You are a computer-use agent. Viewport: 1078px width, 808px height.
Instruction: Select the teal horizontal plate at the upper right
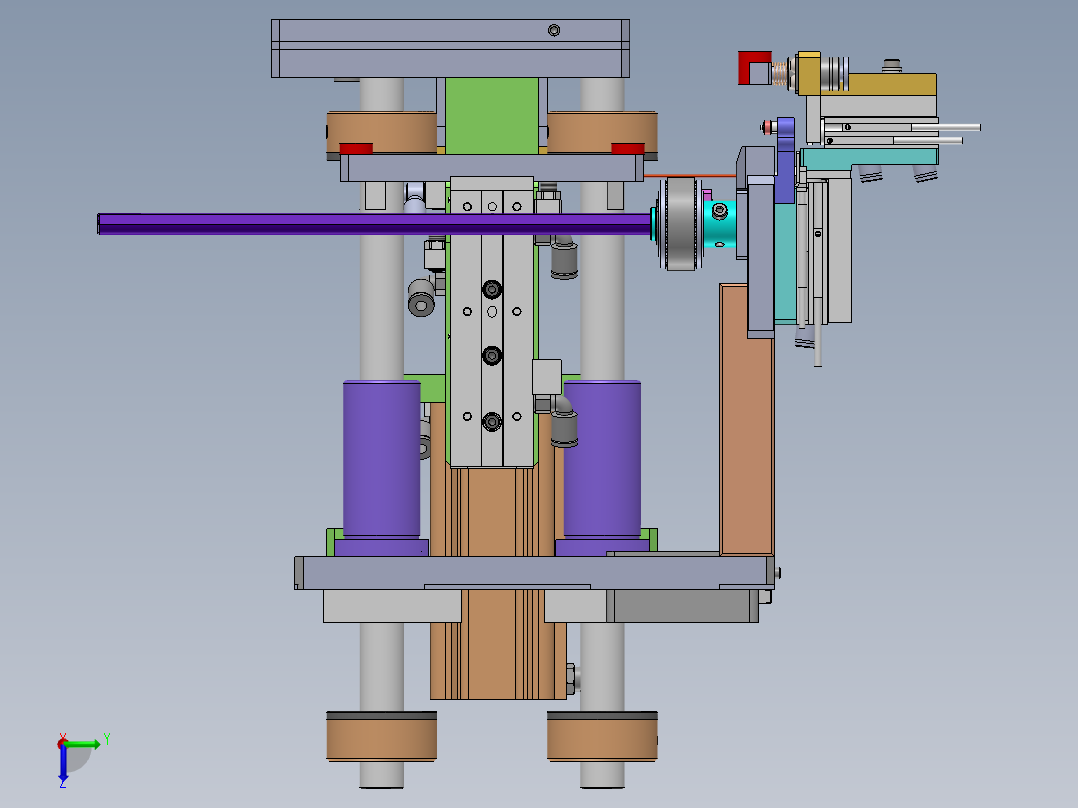tap(870, 157)
